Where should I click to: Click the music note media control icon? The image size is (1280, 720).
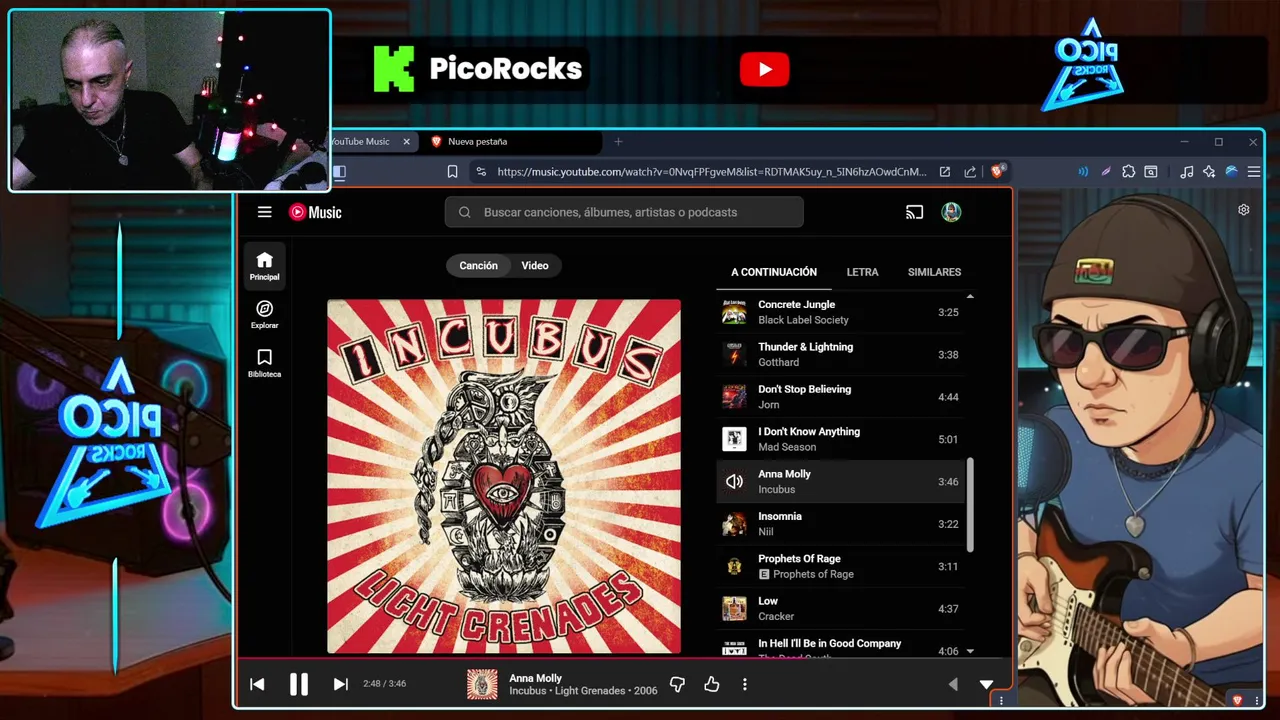tap(1186, 171)
